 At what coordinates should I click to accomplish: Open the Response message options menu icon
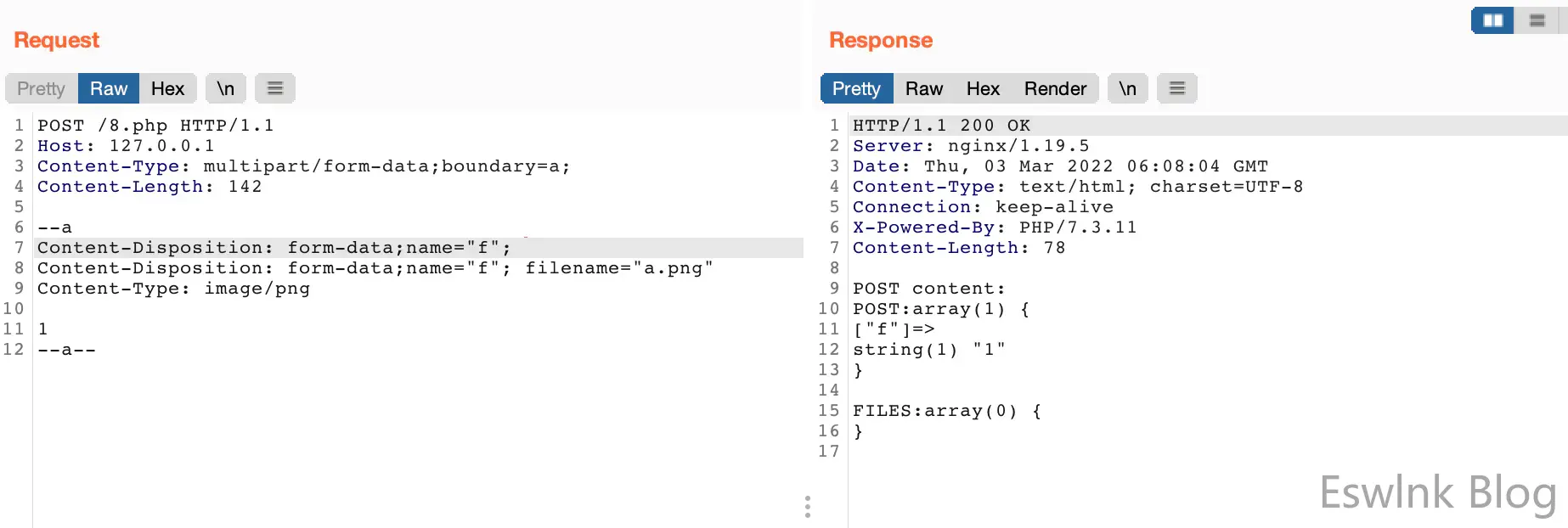tap(1176, 88)
